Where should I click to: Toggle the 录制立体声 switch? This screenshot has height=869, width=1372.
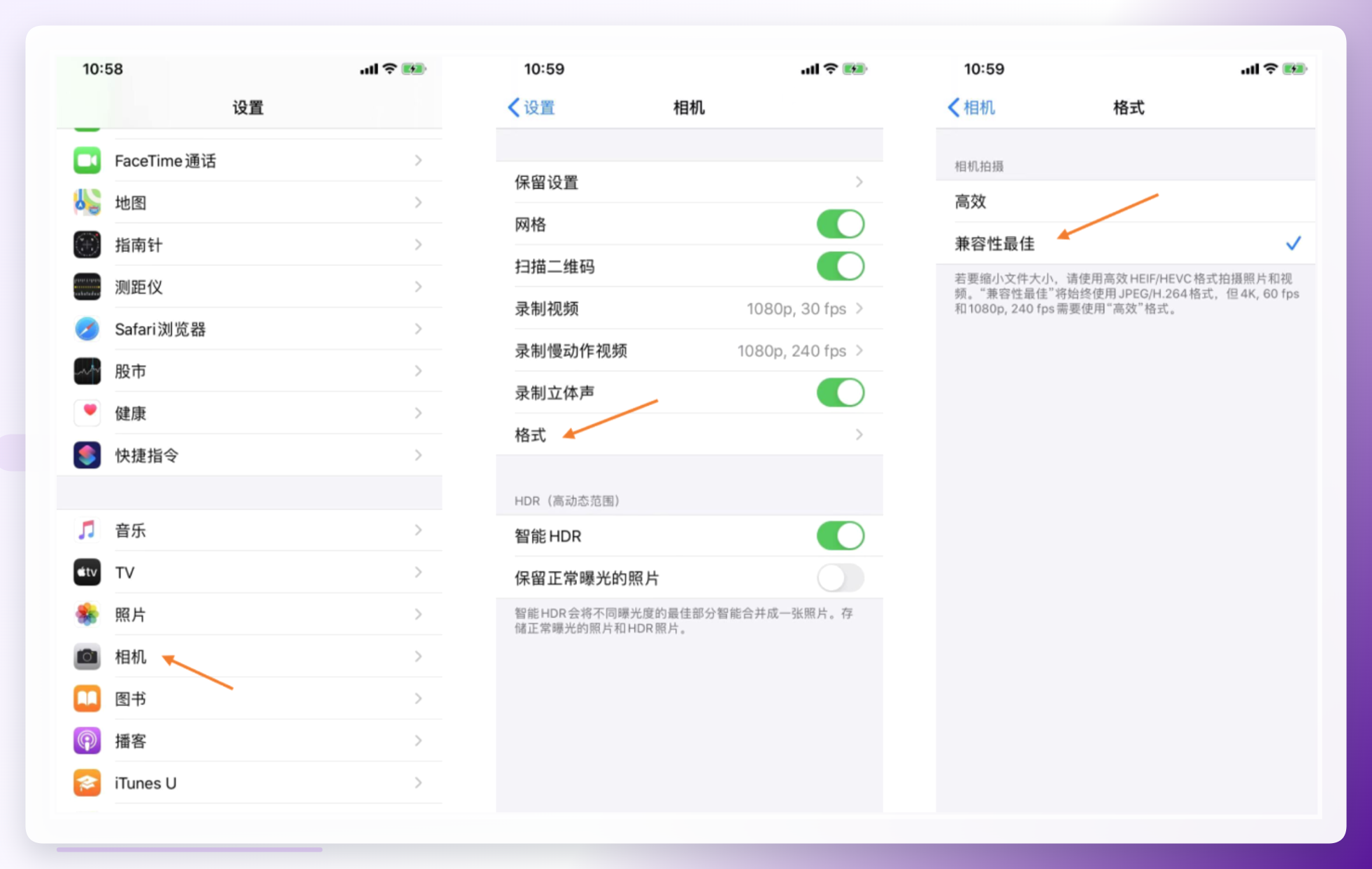pos(840,393)
